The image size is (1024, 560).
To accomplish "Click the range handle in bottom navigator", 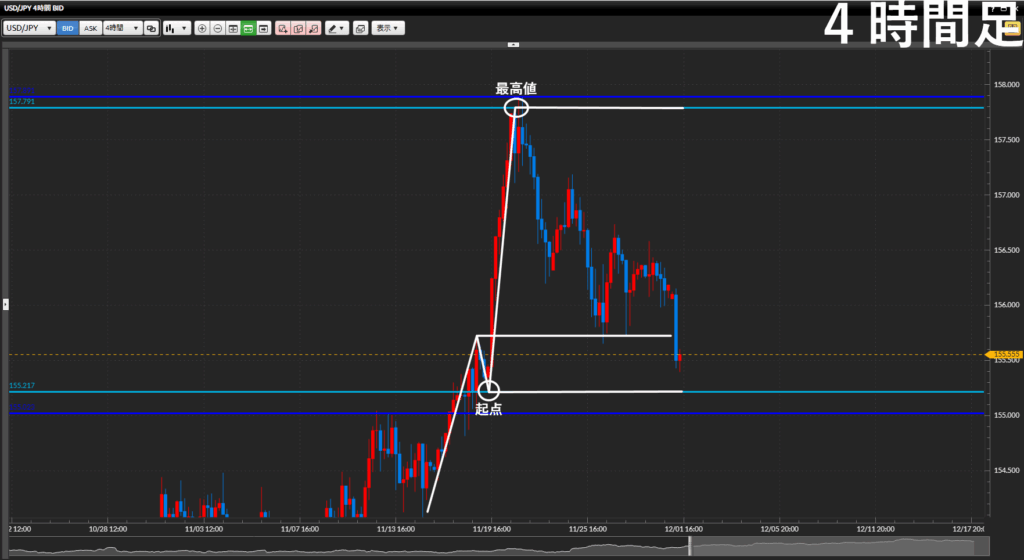I will [x=689, y=546].
